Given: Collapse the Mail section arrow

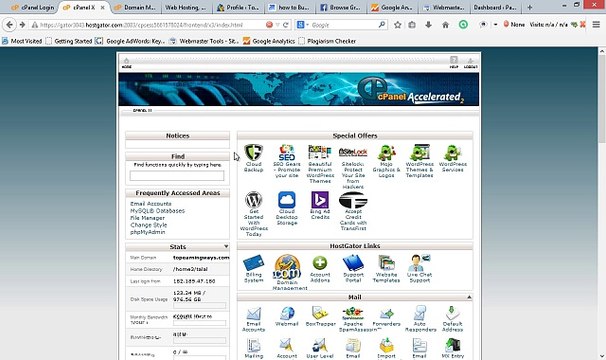Looking at the screenshot, I should (469, 297).
